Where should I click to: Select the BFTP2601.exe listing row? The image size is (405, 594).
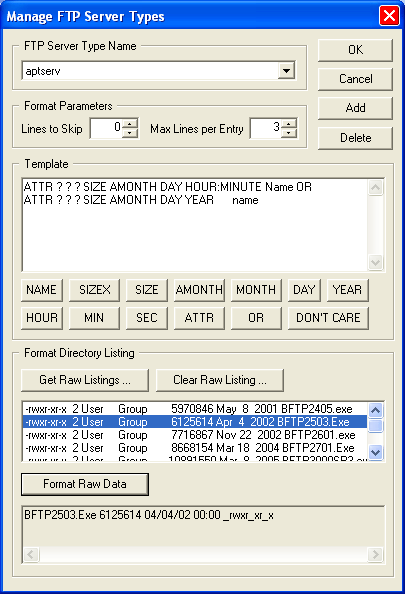tap(195, 435)
